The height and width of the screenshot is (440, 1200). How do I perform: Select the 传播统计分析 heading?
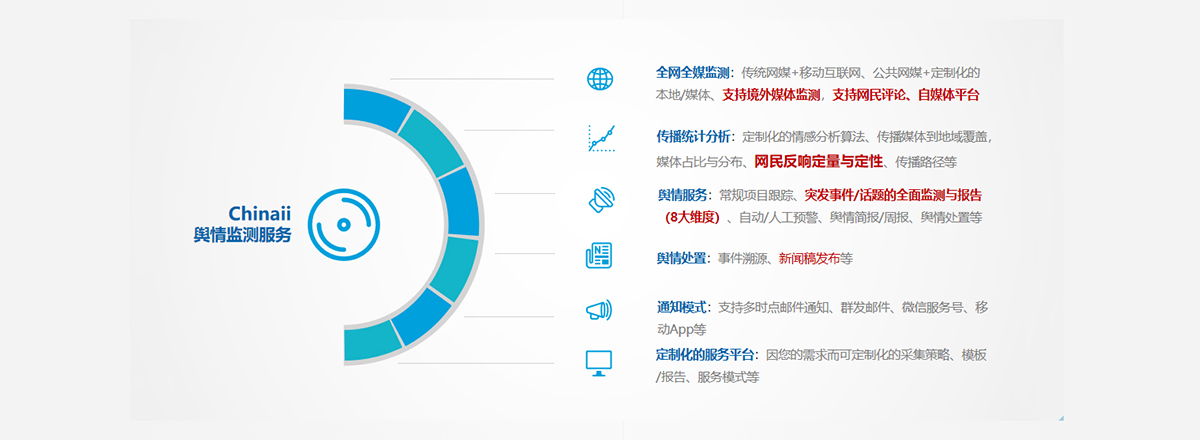tap(694, 136)
